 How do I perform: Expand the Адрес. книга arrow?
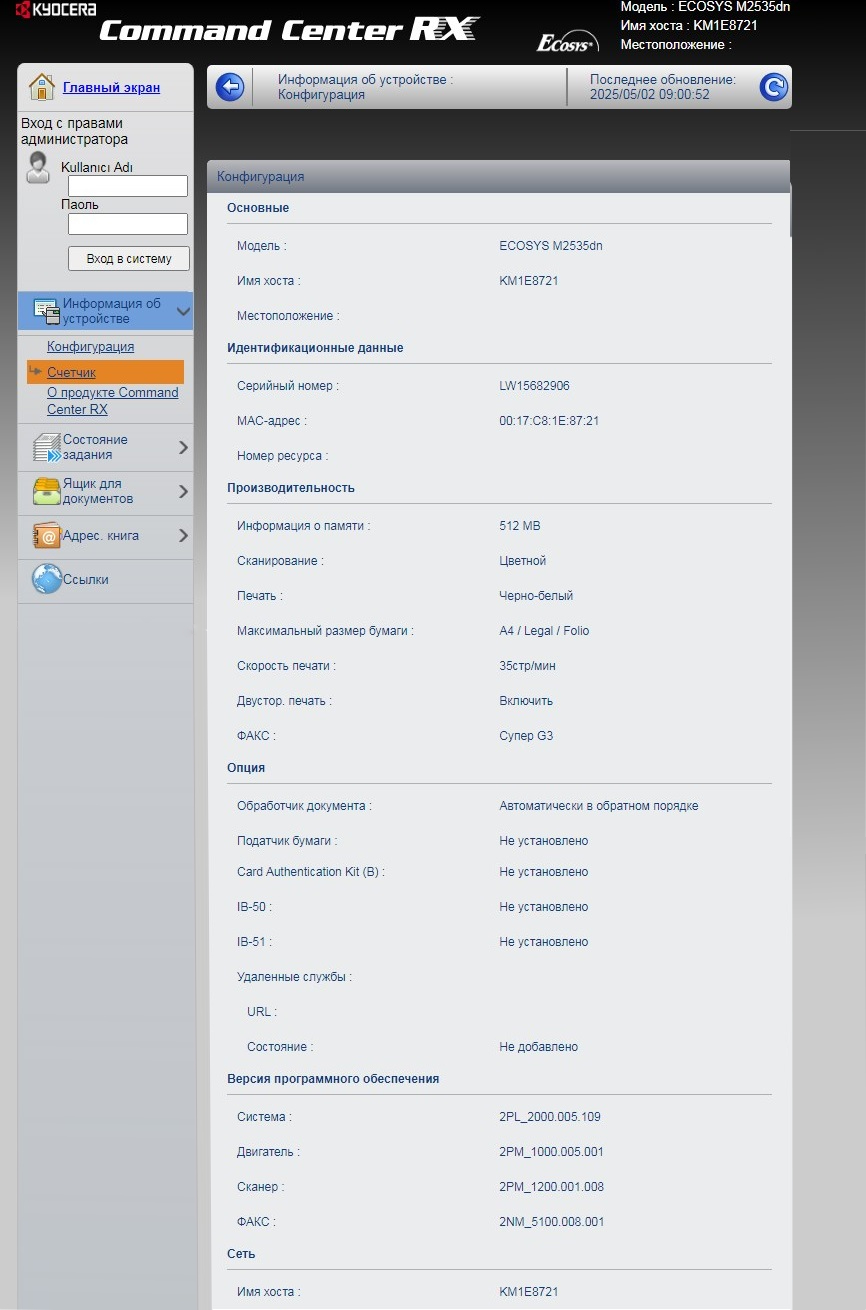183,535
